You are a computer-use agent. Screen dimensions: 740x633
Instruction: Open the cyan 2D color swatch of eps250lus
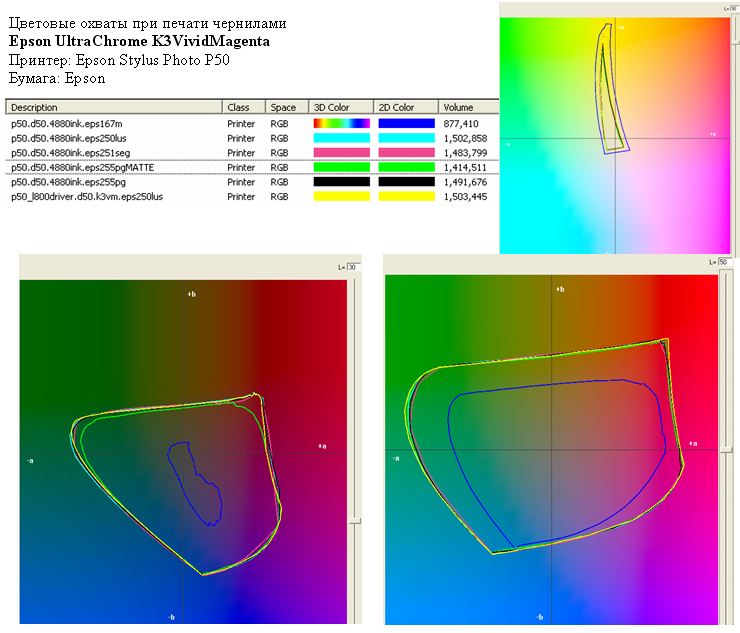click(406, 138)
